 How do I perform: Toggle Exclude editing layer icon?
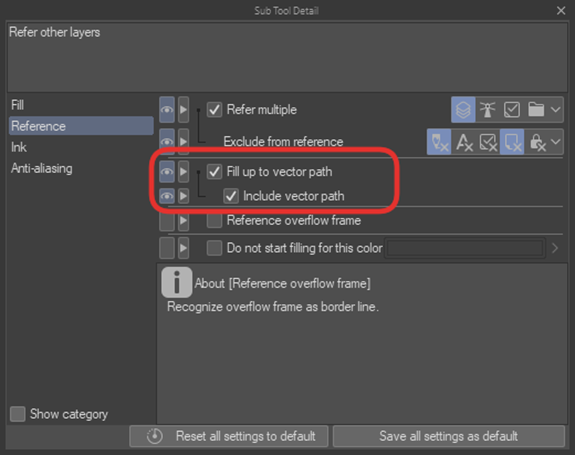pyautogui.click(x=488, y=142)
